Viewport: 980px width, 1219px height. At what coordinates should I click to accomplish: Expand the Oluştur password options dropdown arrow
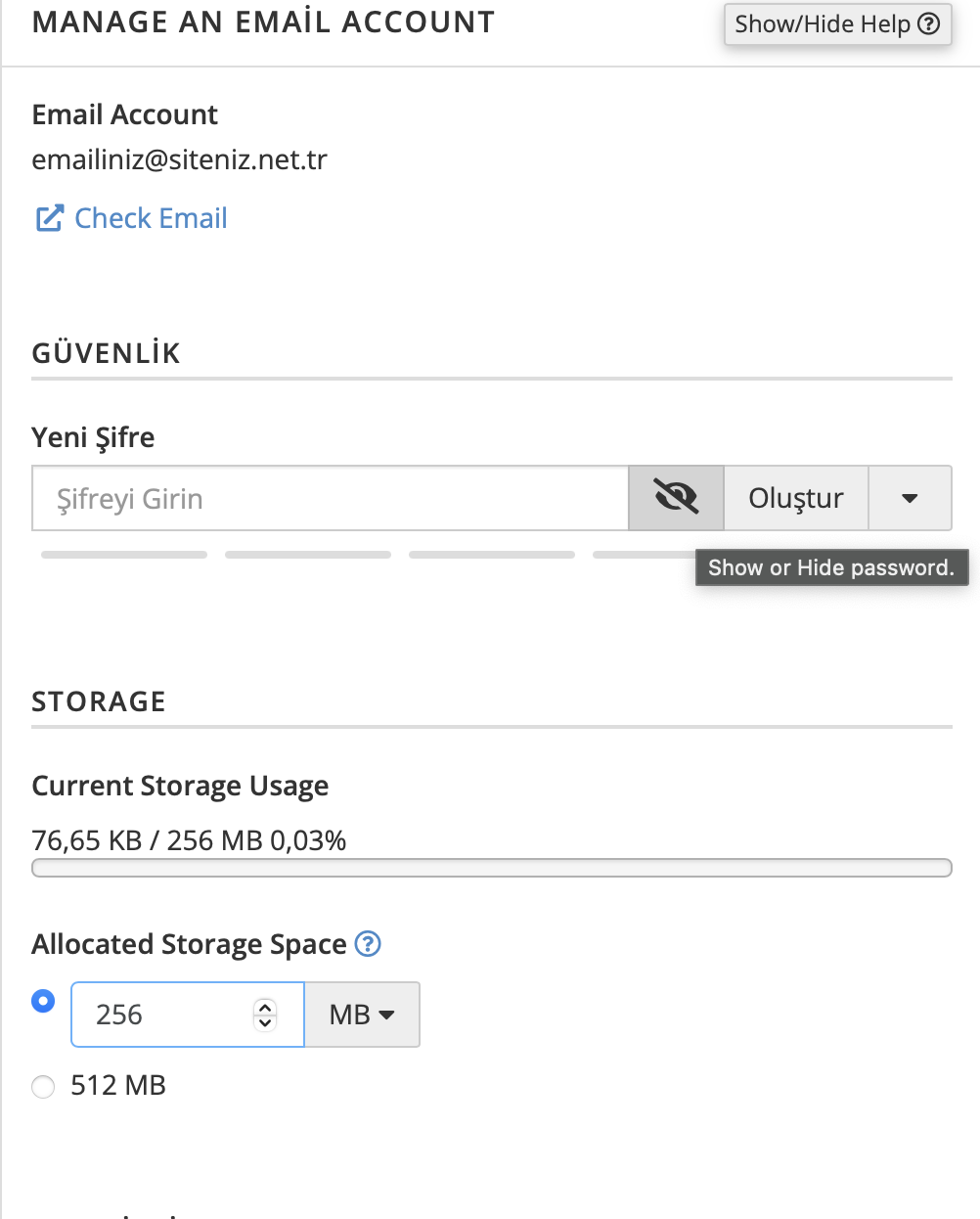point(910,498)
